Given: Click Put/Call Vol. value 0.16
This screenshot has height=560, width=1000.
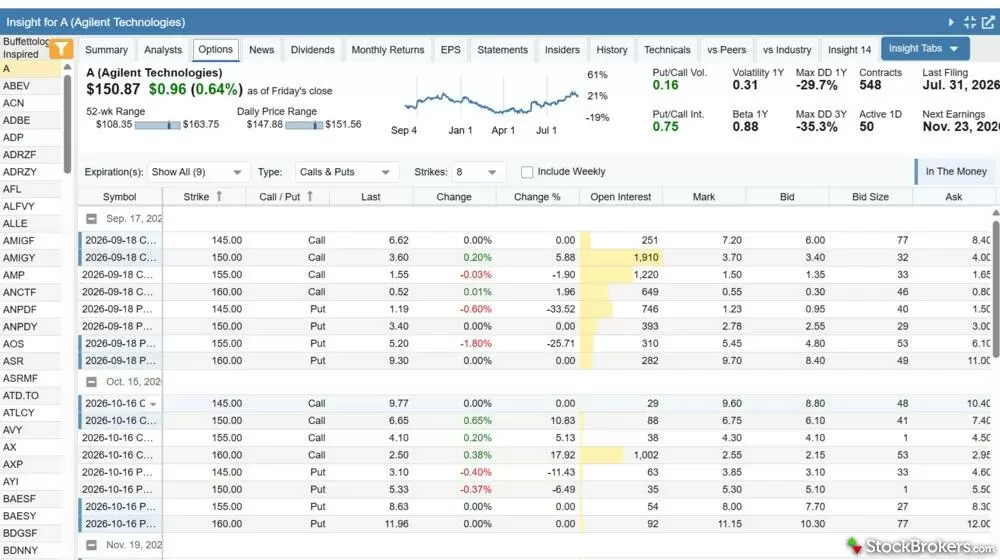Looking at the screenshot, I should pyautogui.click(x=665, y=85).
